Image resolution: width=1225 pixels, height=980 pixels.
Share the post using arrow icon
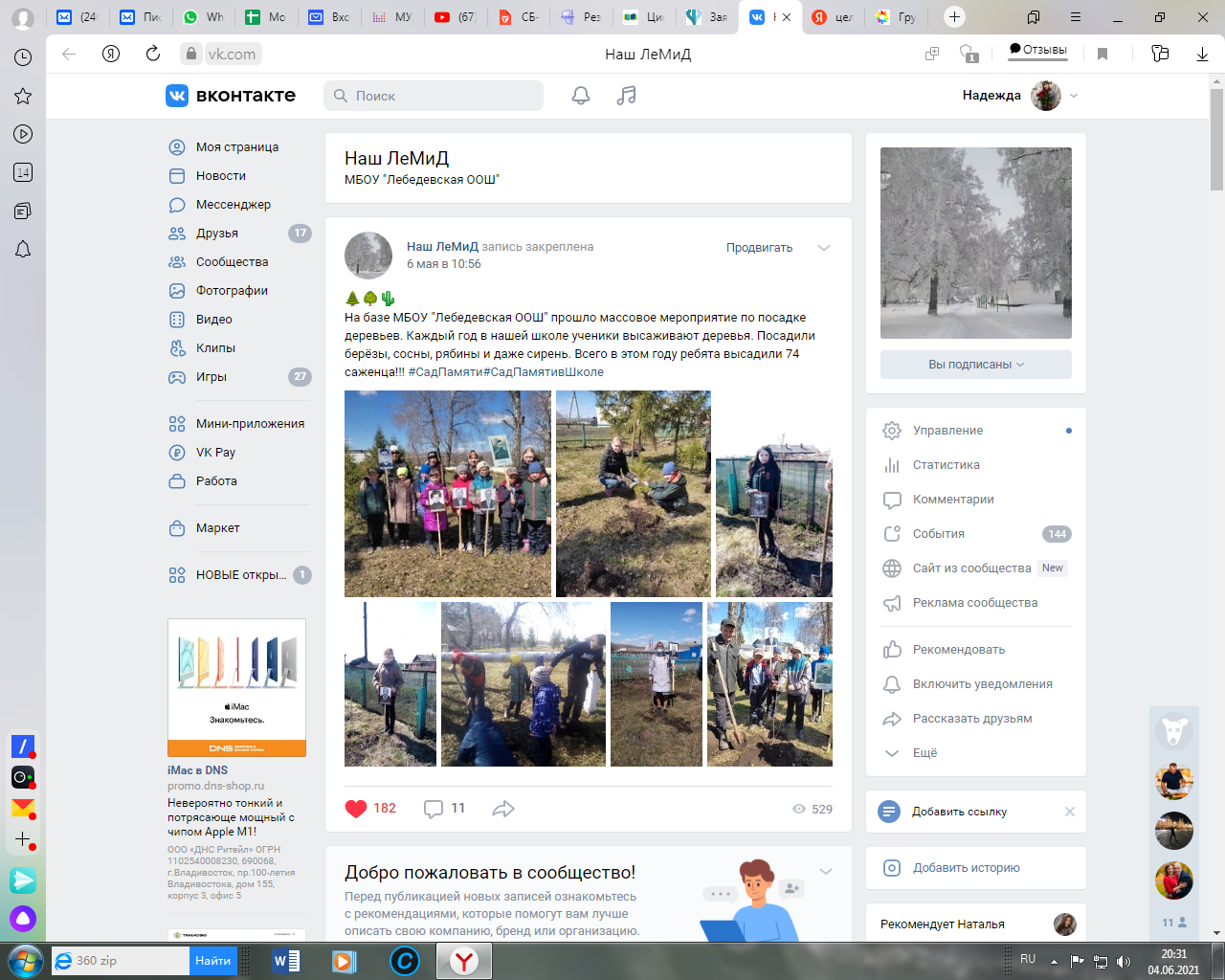(x=503, y=809)
